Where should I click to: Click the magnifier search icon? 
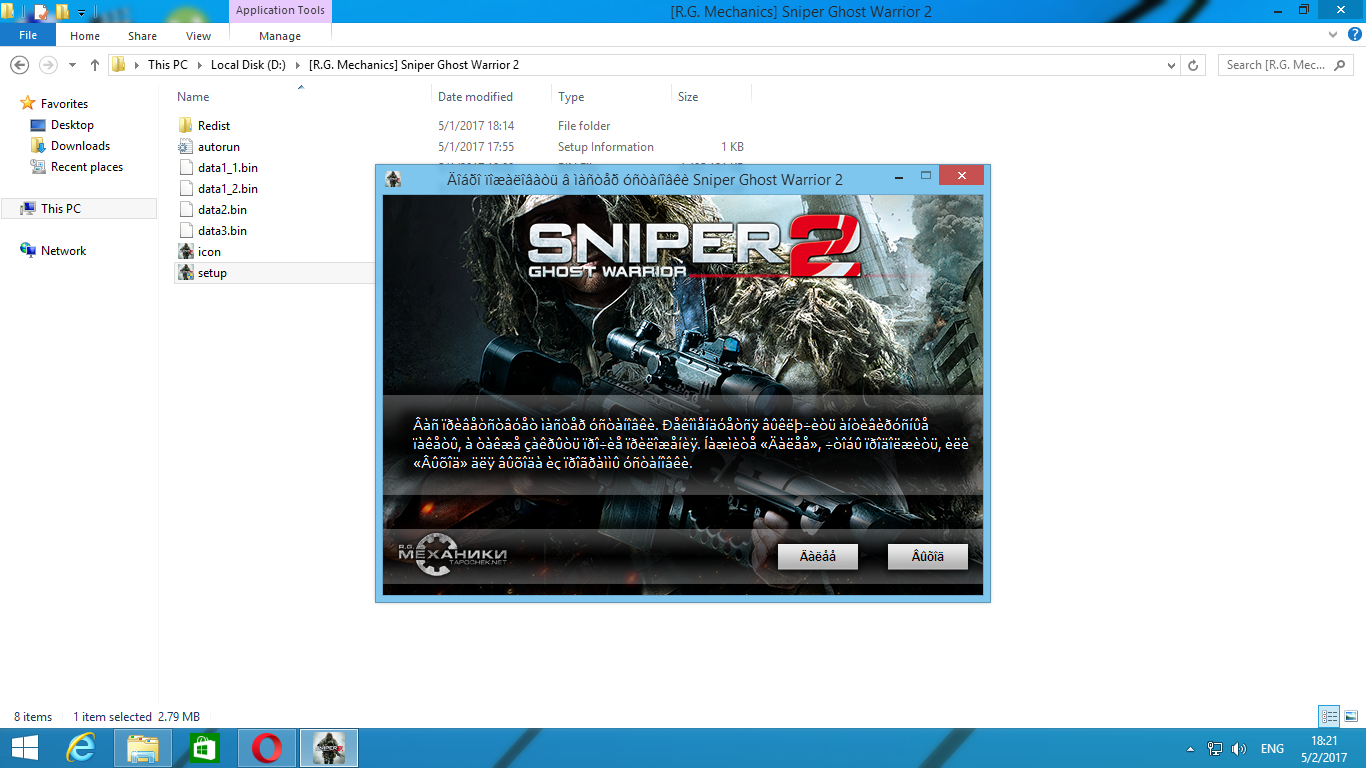[1341, 65]
